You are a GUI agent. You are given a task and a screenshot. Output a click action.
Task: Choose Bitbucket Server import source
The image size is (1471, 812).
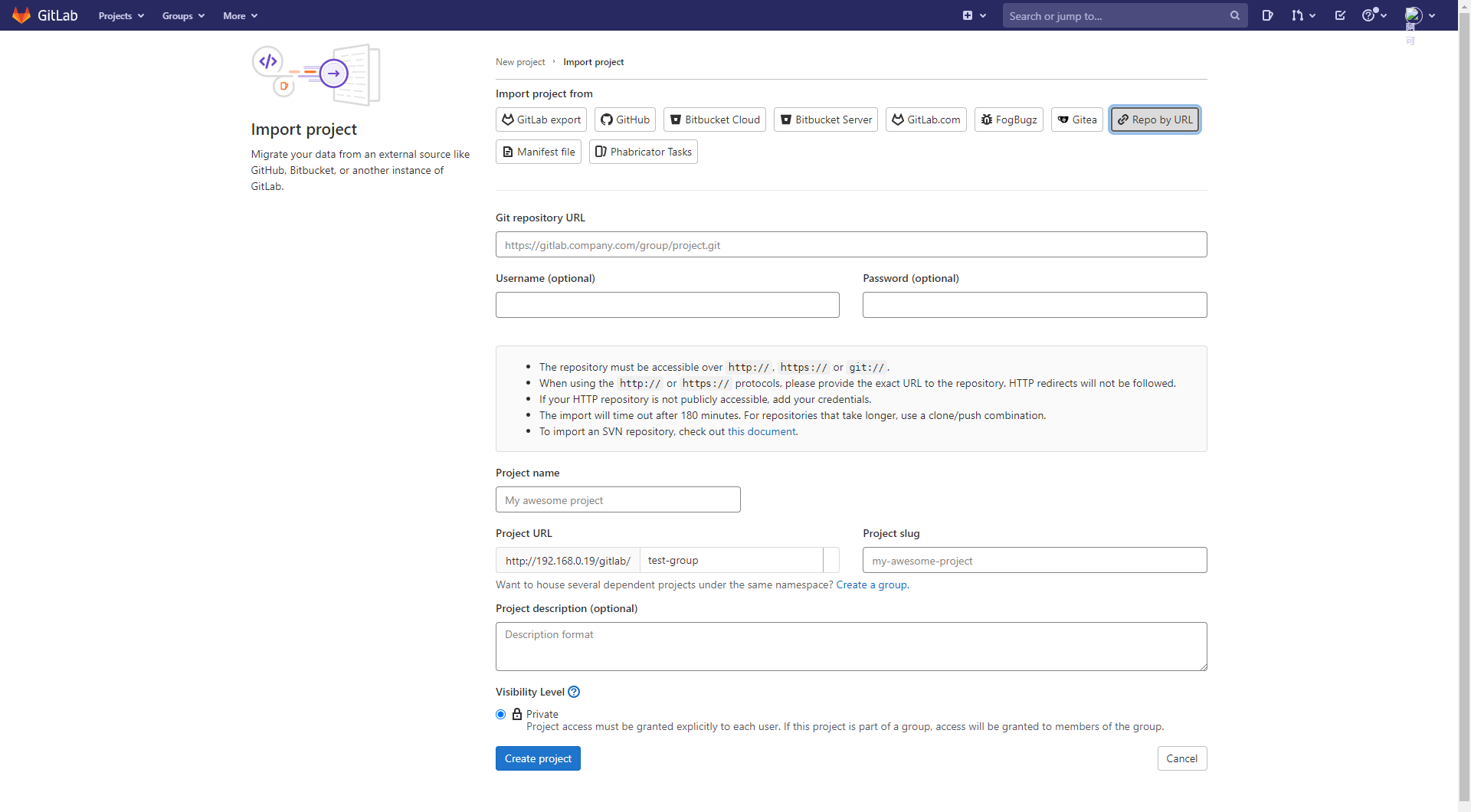tap(826, 120)
